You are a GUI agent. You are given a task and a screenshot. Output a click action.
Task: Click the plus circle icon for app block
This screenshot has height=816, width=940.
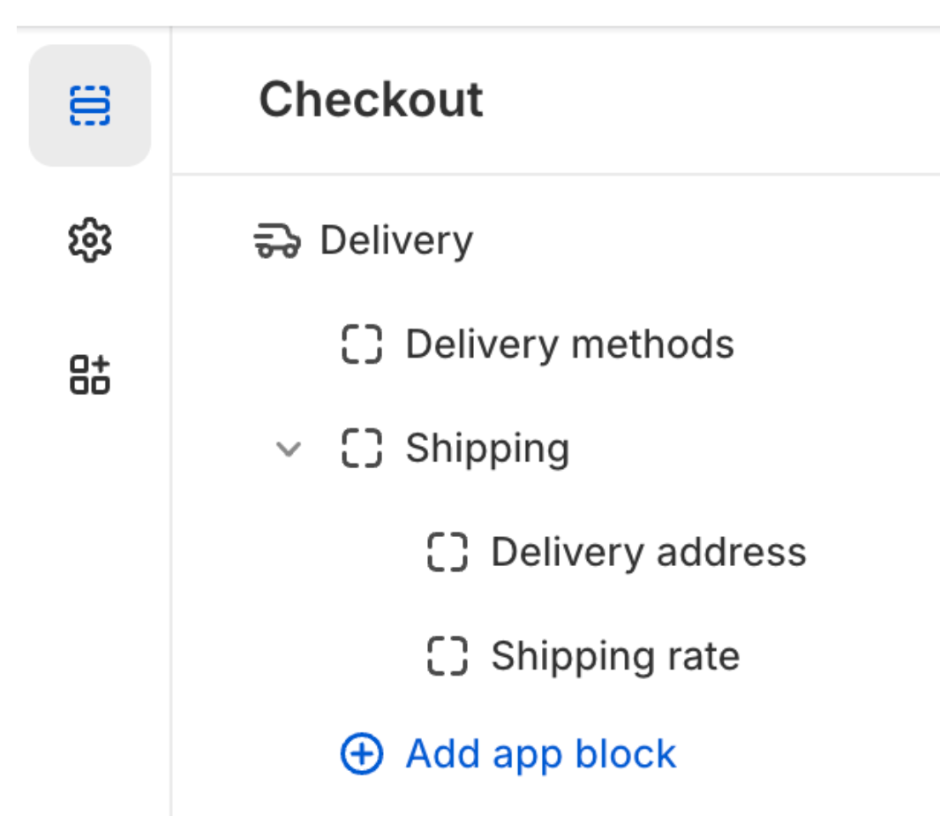click(x=362, y=754)
